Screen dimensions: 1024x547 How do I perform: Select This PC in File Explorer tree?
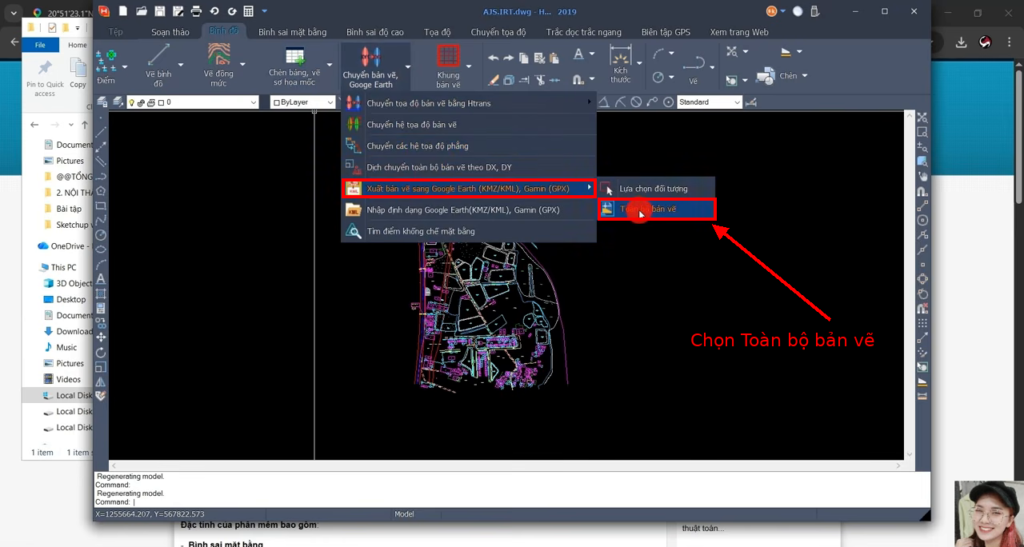pyautogui.click(x=63, y=267)
